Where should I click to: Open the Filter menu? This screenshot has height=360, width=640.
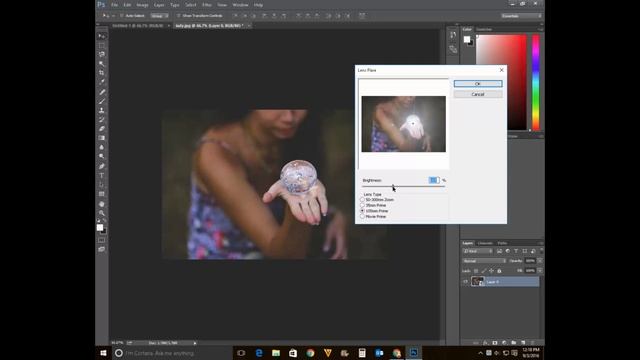207,5
